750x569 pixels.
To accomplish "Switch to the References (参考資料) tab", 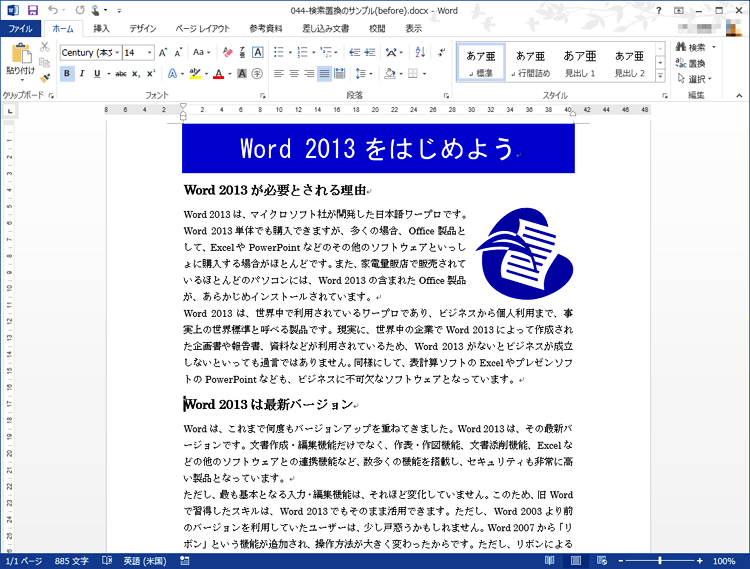I will [x=265, y=29].
